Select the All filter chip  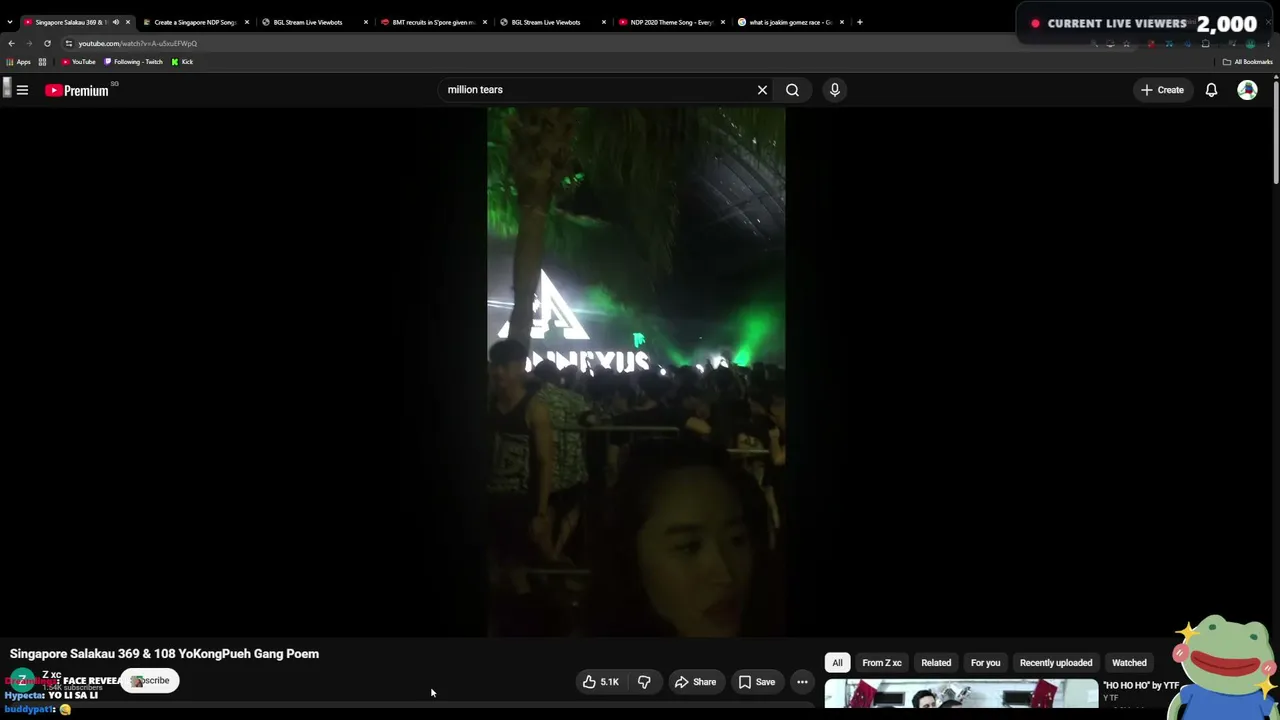coord(837,663)
